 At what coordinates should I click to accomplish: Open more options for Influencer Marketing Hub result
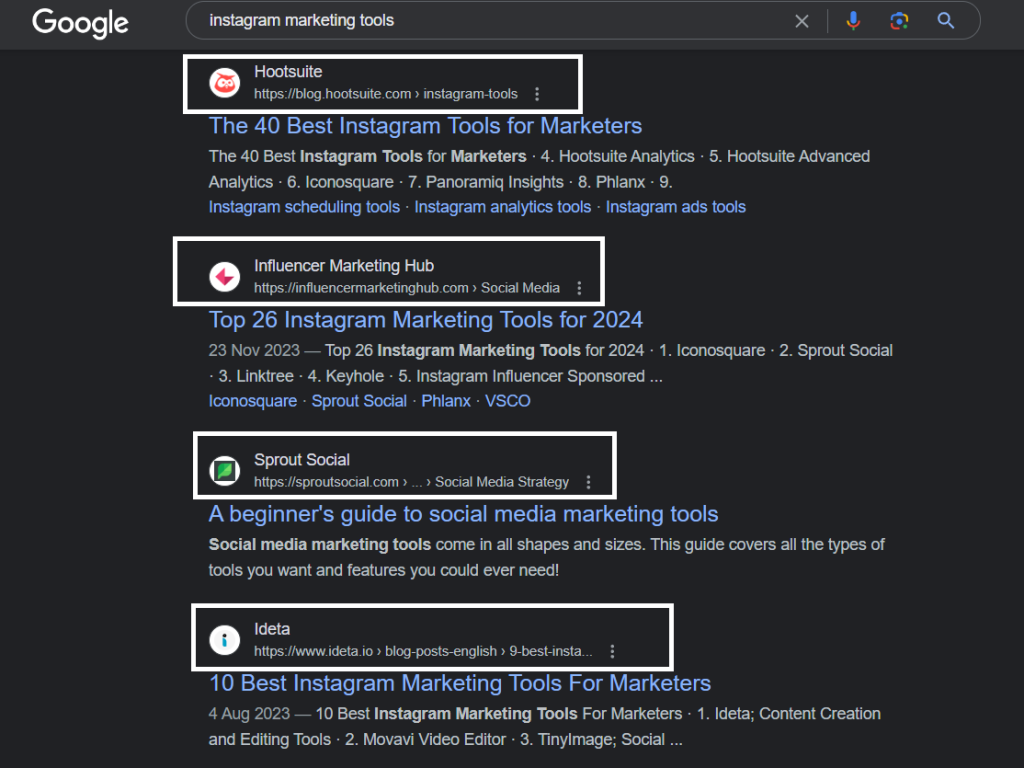click(579, 288)
